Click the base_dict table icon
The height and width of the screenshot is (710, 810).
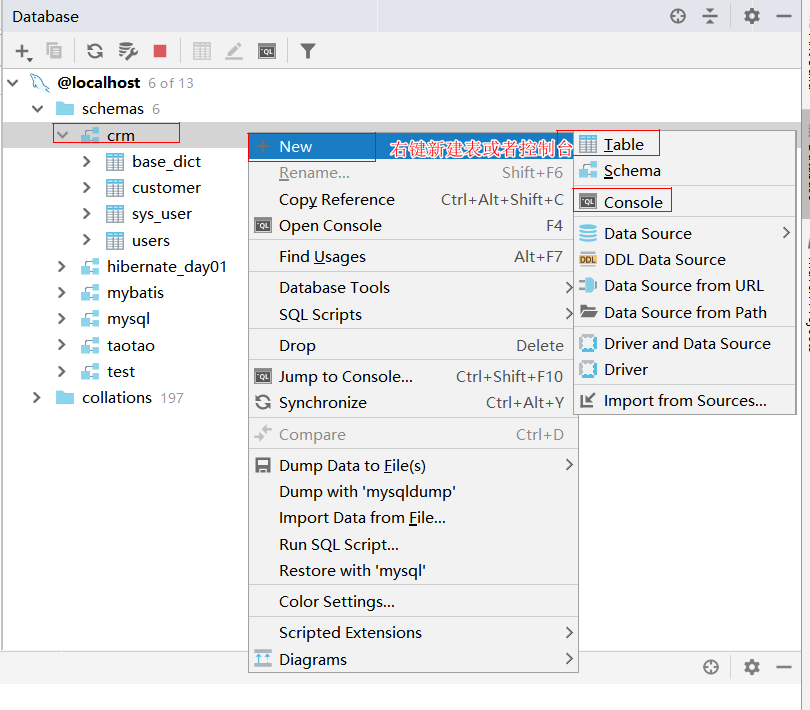pyautogui.click(x=115, y=162)
